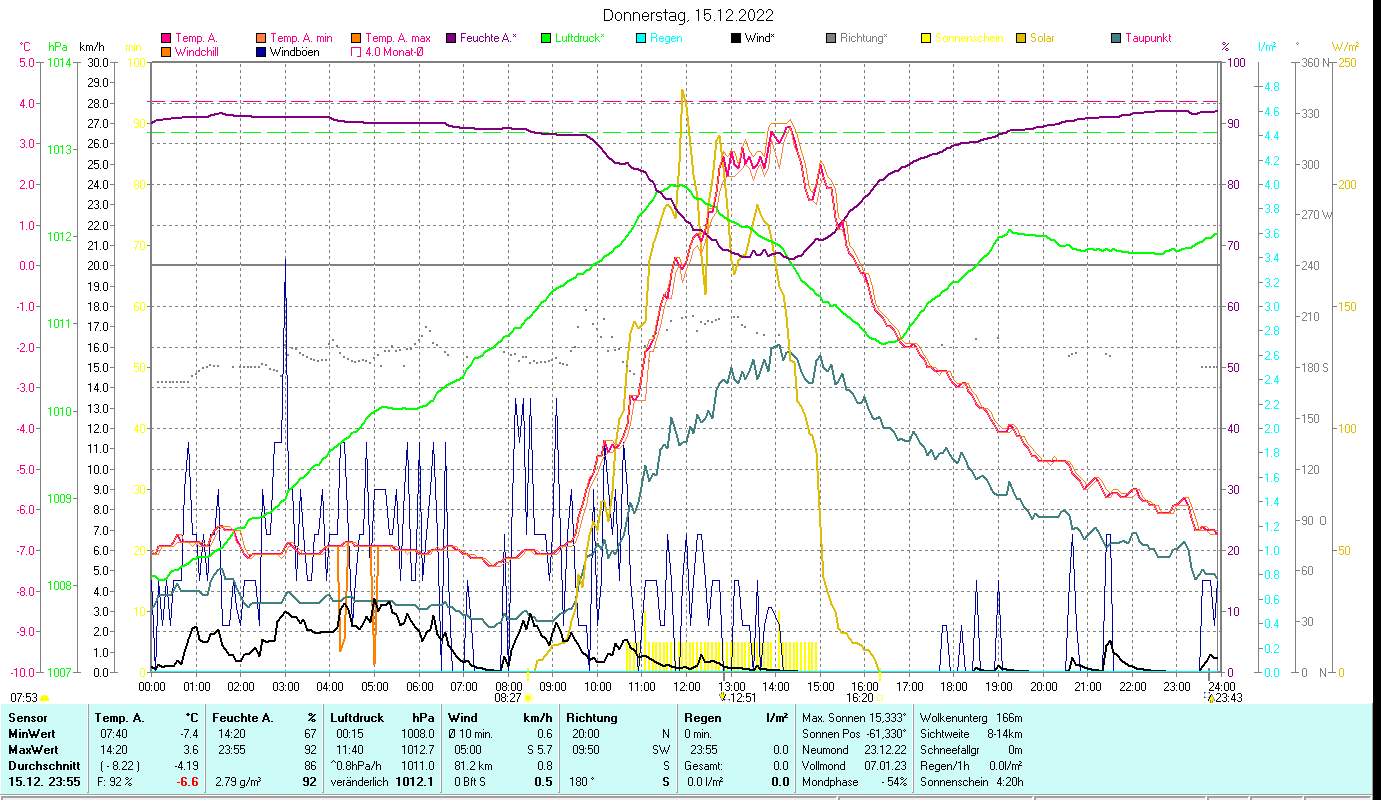Click the pink Temp. A. legend swatch

[x=166, y=38]
